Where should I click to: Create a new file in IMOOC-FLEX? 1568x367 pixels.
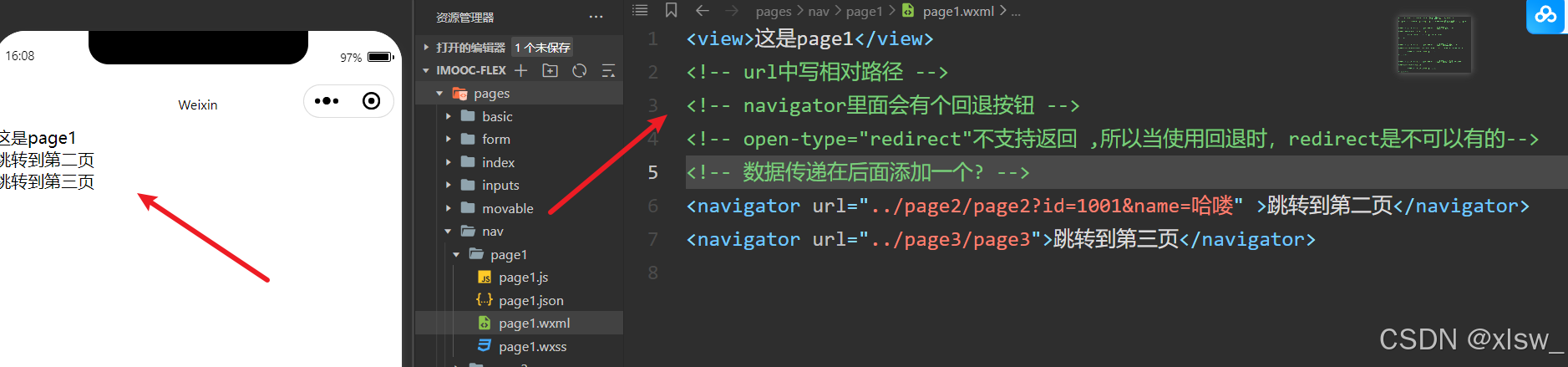[x=521, y=70]
